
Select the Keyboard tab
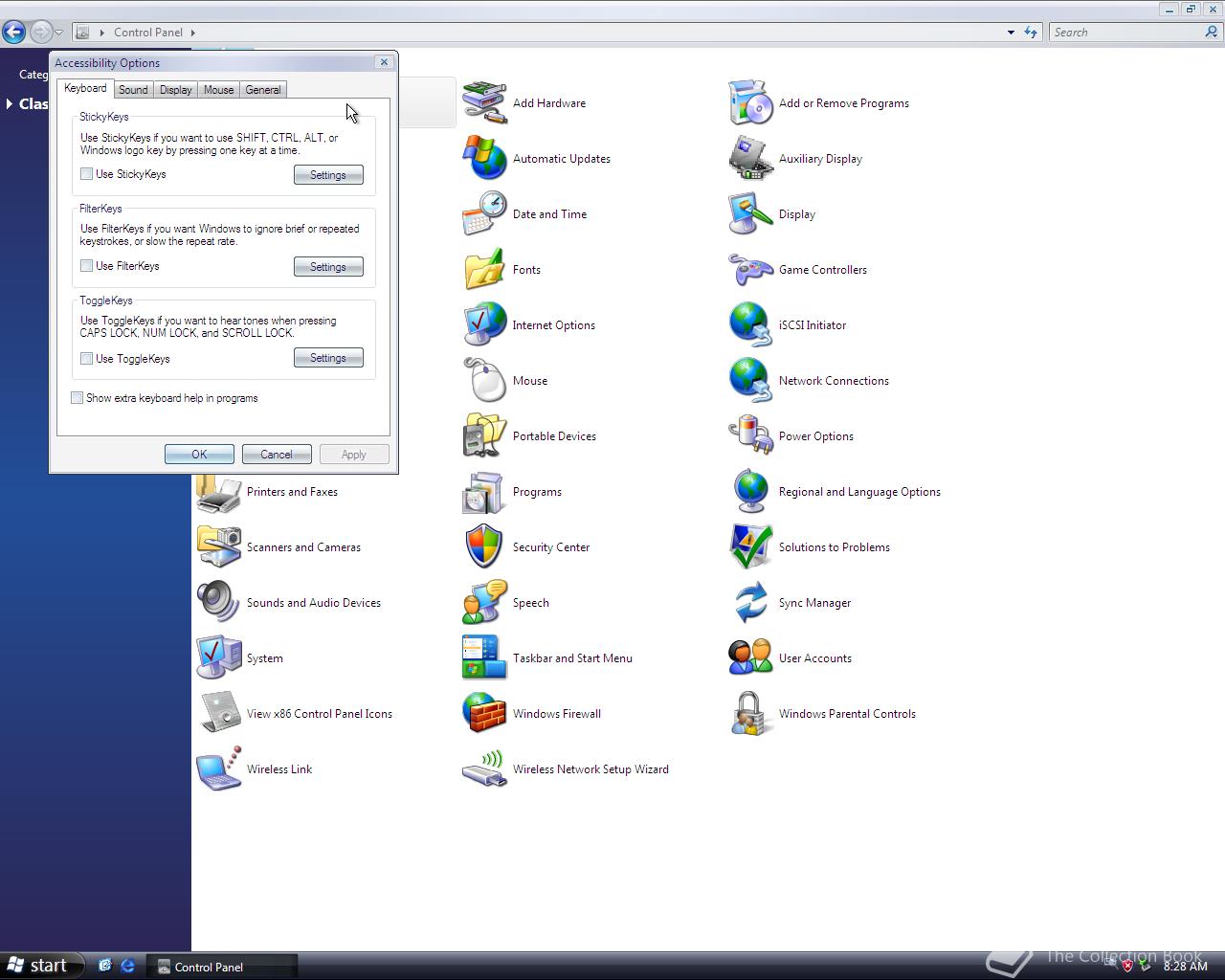85,88
